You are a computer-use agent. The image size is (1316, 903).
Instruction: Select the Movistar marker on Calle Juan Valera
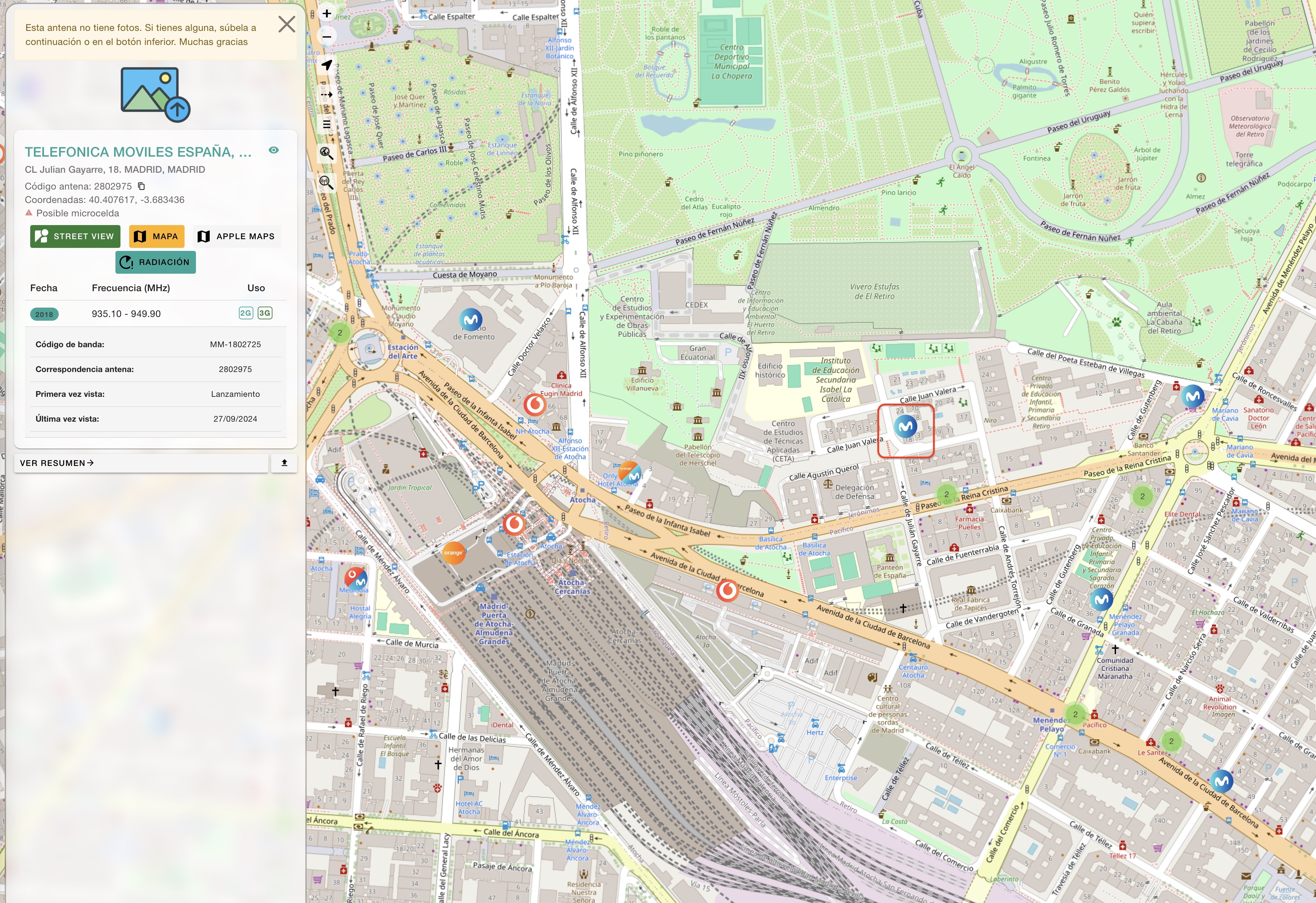pyautogui.click(x=905, y=426)
